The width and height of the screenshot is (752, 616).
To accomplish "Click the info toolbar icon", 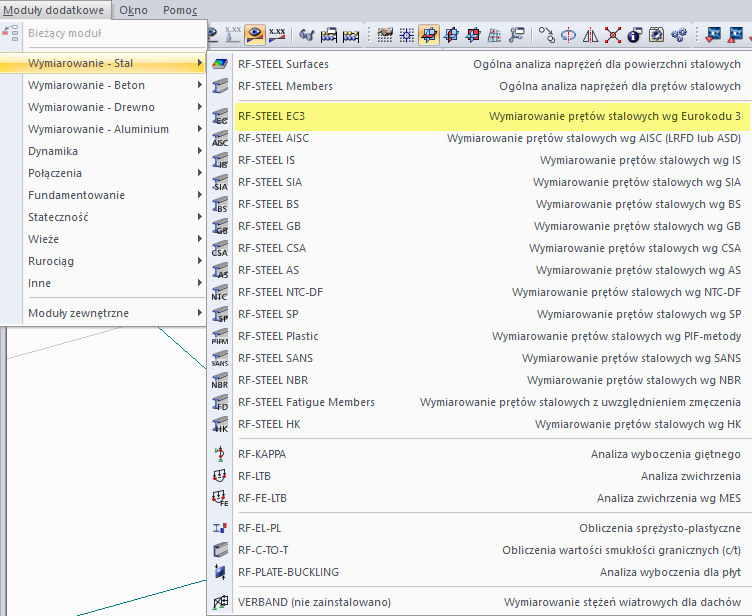I will point(634,35).
